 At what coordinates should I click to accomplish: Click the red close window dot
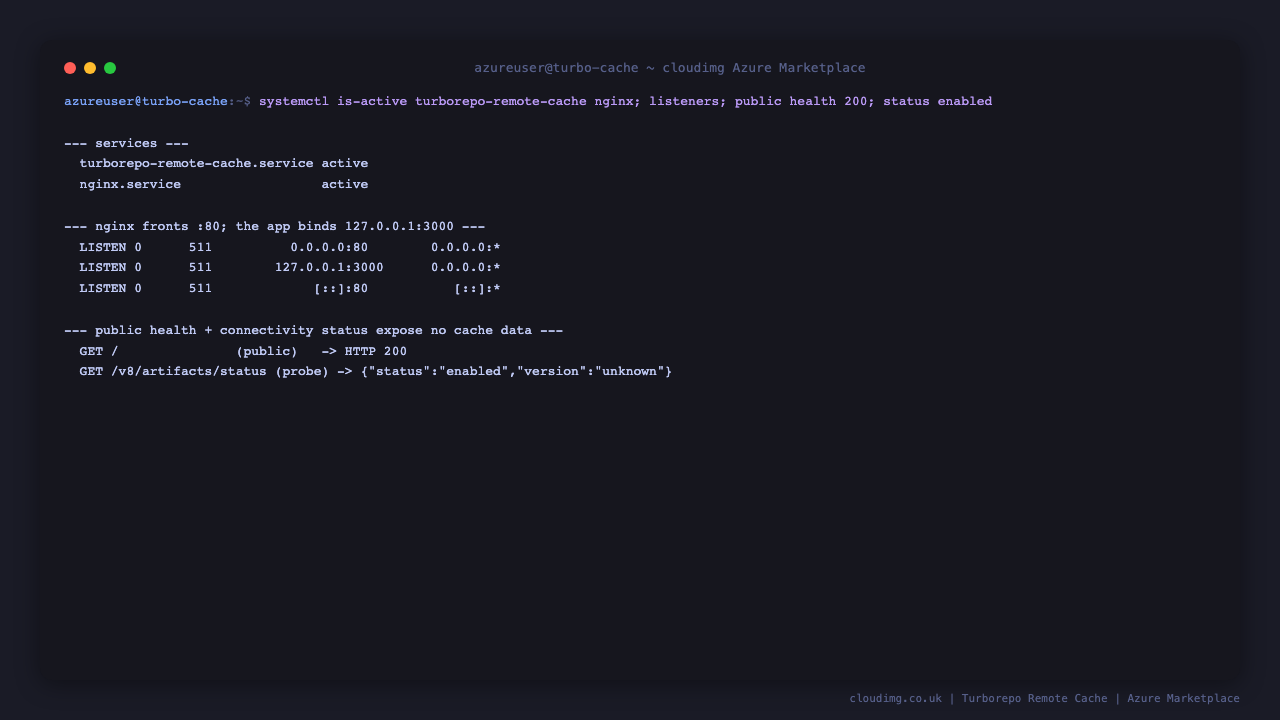[70, 68]
